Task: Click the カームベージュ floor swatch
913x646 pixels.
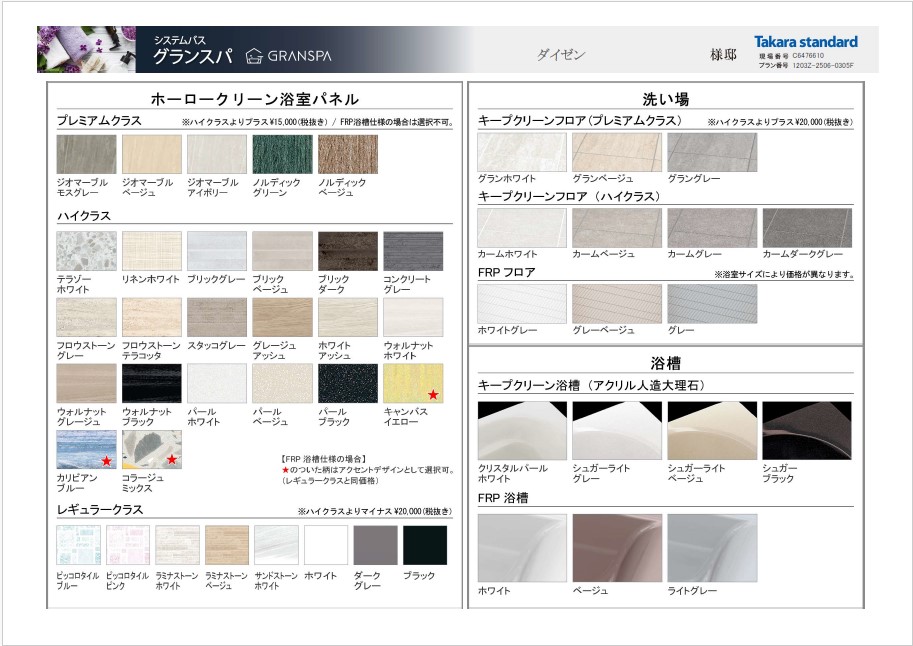Action: pos(617,228)
